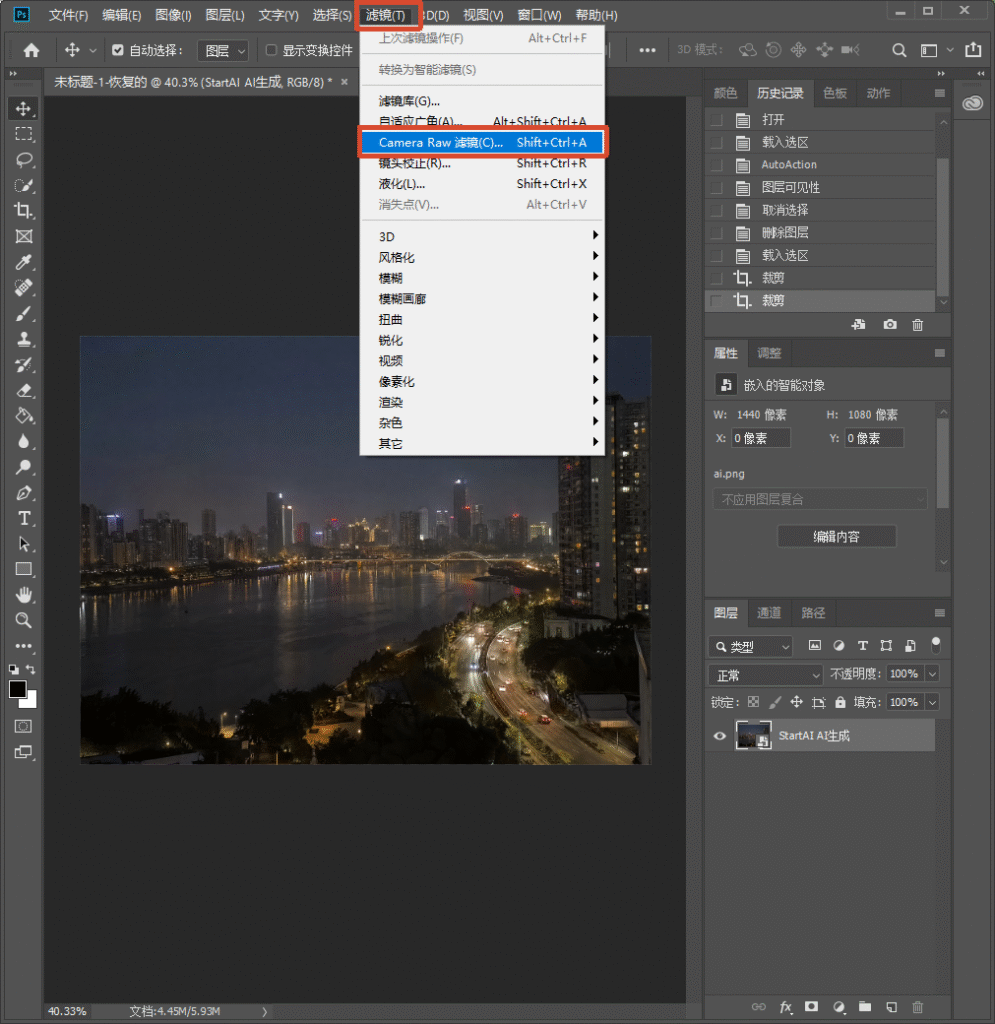Add a layer style with fx icon
This screenshot has width=995, height=1024.
click(785, 1007)
